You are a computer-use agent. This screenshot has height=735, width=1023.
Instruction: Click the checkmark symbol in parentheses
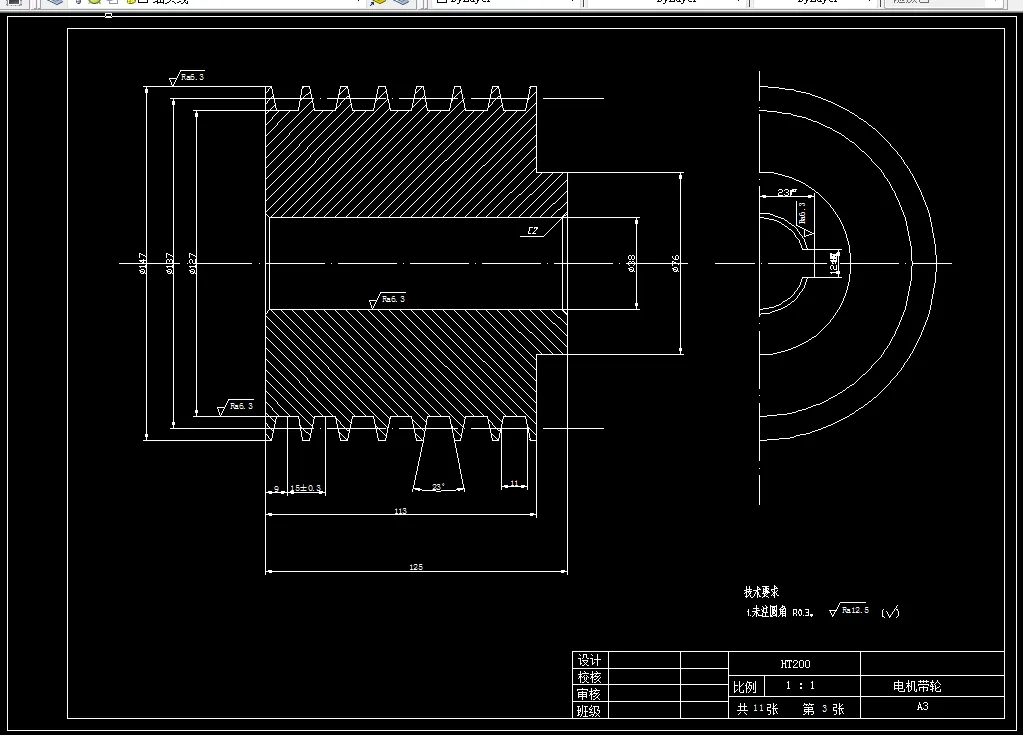(x=890, y=612)
